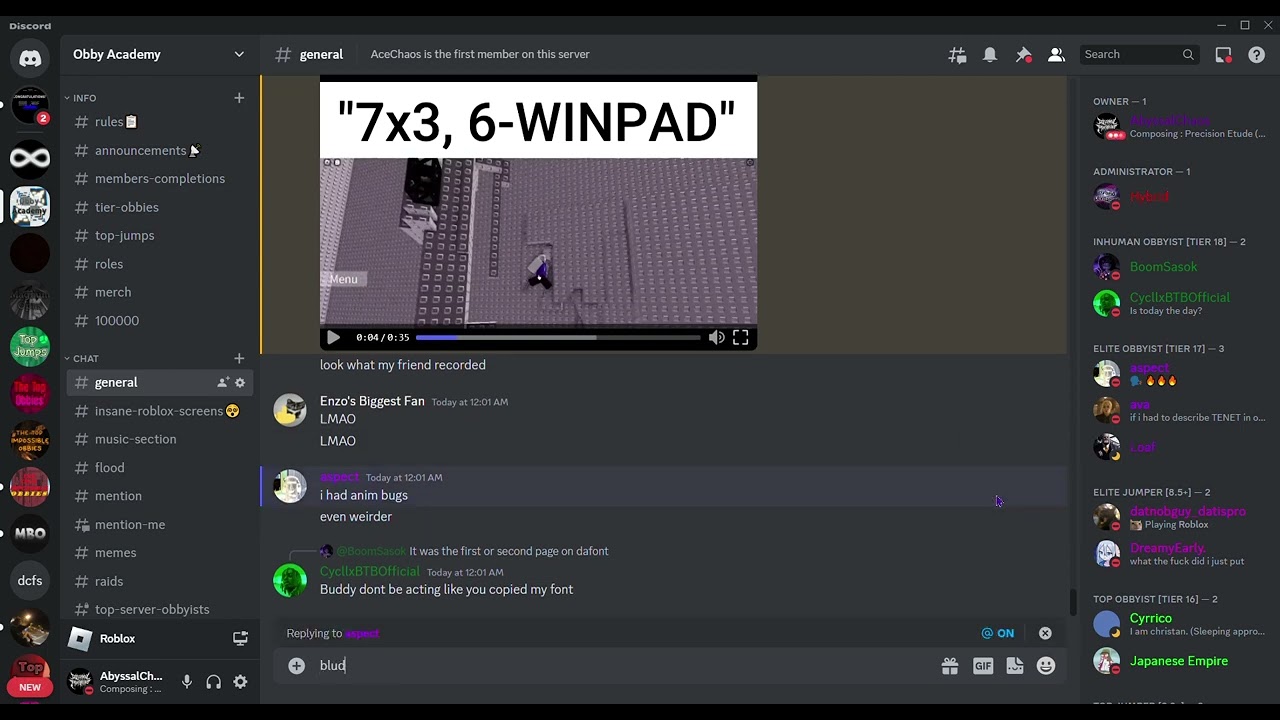The image size is (1280, 720).
Task: Open the raids channel
Action: [x=160, y=581]
